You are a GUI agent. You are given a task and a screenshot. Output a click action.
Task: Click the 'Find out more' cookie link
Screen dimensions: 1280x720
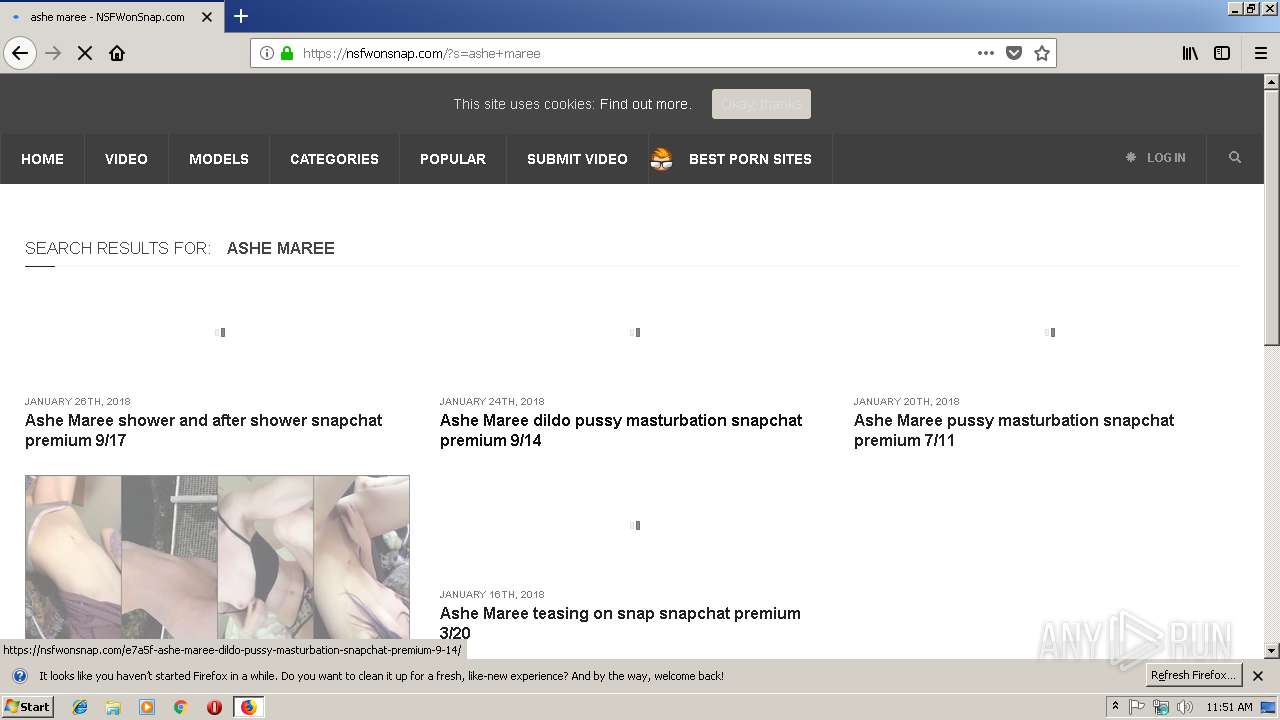click(x=645, y=104)
